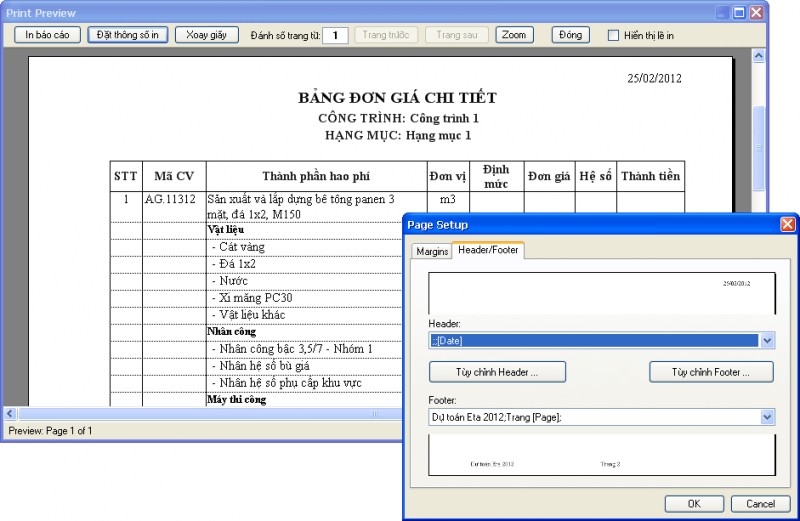Click the page number input field
Image resolution: width=800 pixels, height=521 pixels.
coord(336,36)
